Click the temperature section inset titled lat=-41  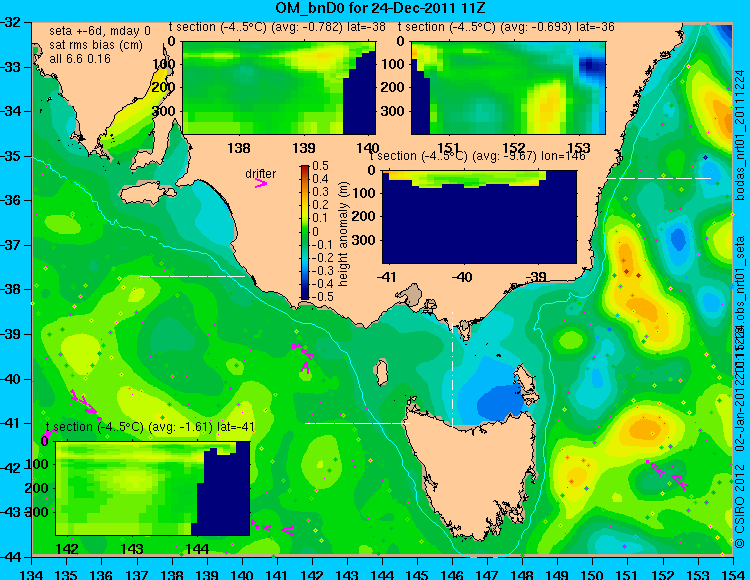(x=153, y=488)
